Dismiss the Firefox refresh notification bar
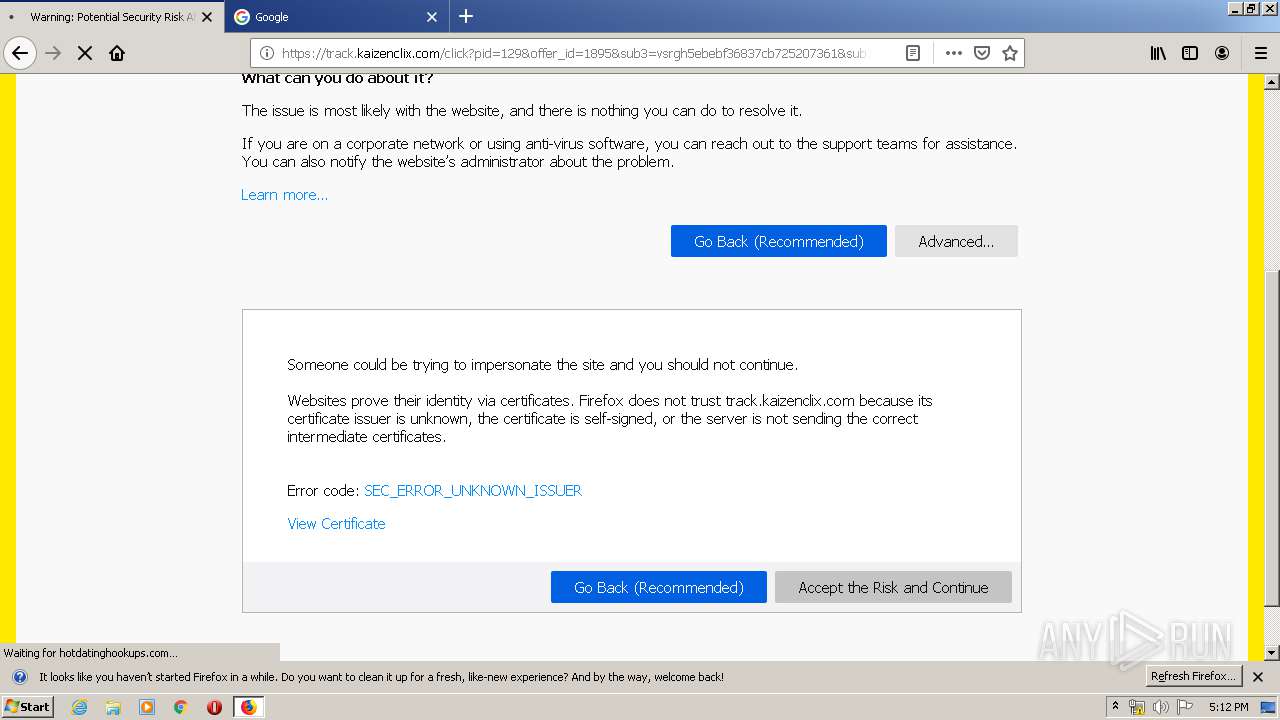 point(1258,677)
